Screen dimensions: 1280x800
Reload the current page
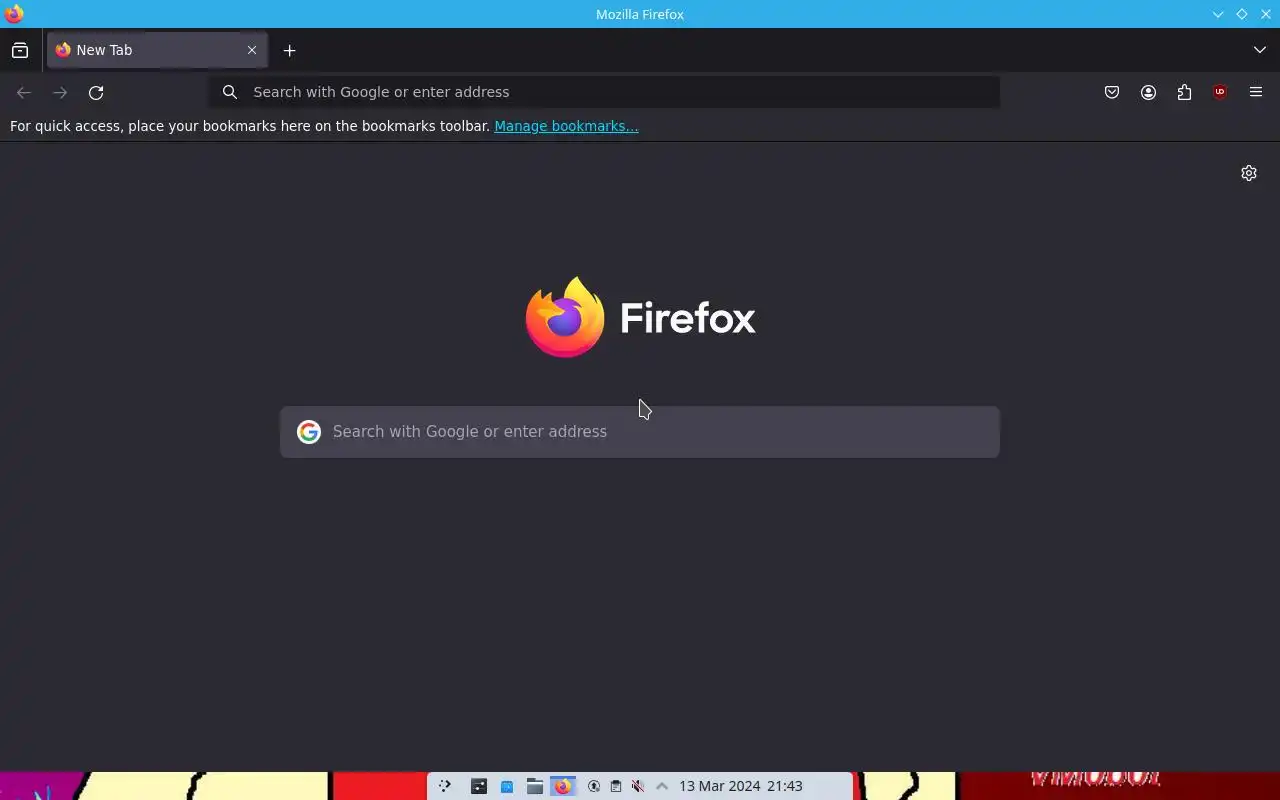click(96, 92)
